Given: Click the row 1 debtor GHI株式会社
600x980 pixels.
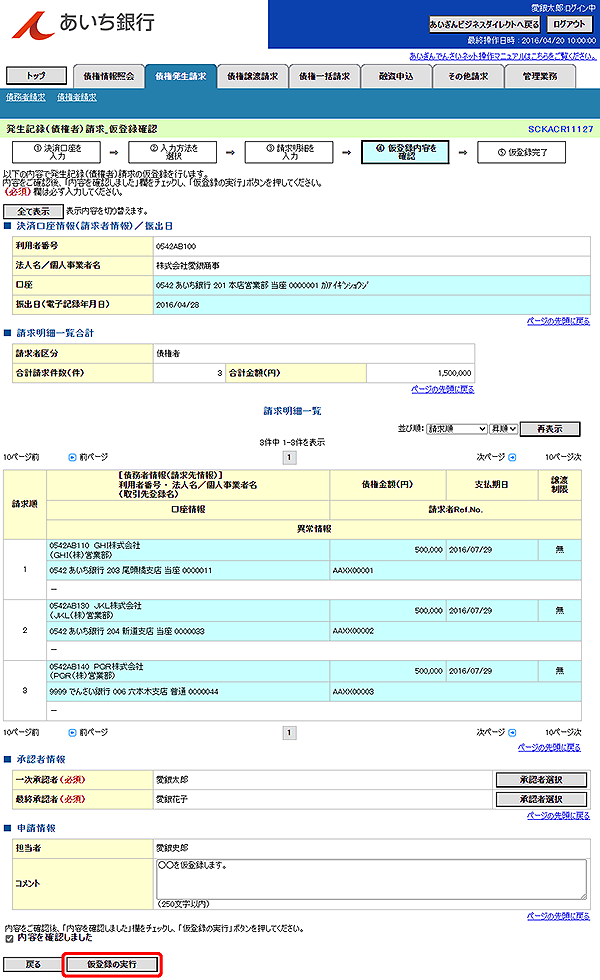Looking at the screenshot, I should (x=117, y=546).
